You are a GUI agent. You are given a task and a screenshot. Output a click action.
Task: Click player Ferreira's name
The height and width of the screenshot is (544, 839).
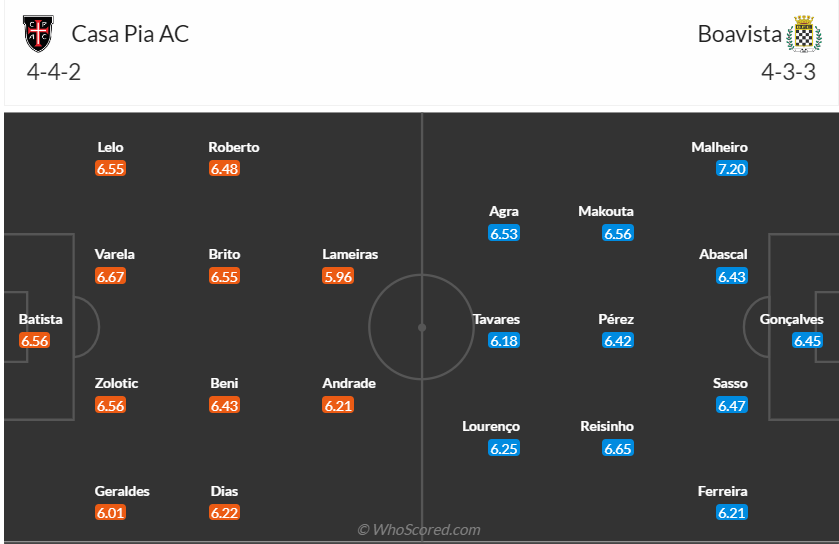723,491
